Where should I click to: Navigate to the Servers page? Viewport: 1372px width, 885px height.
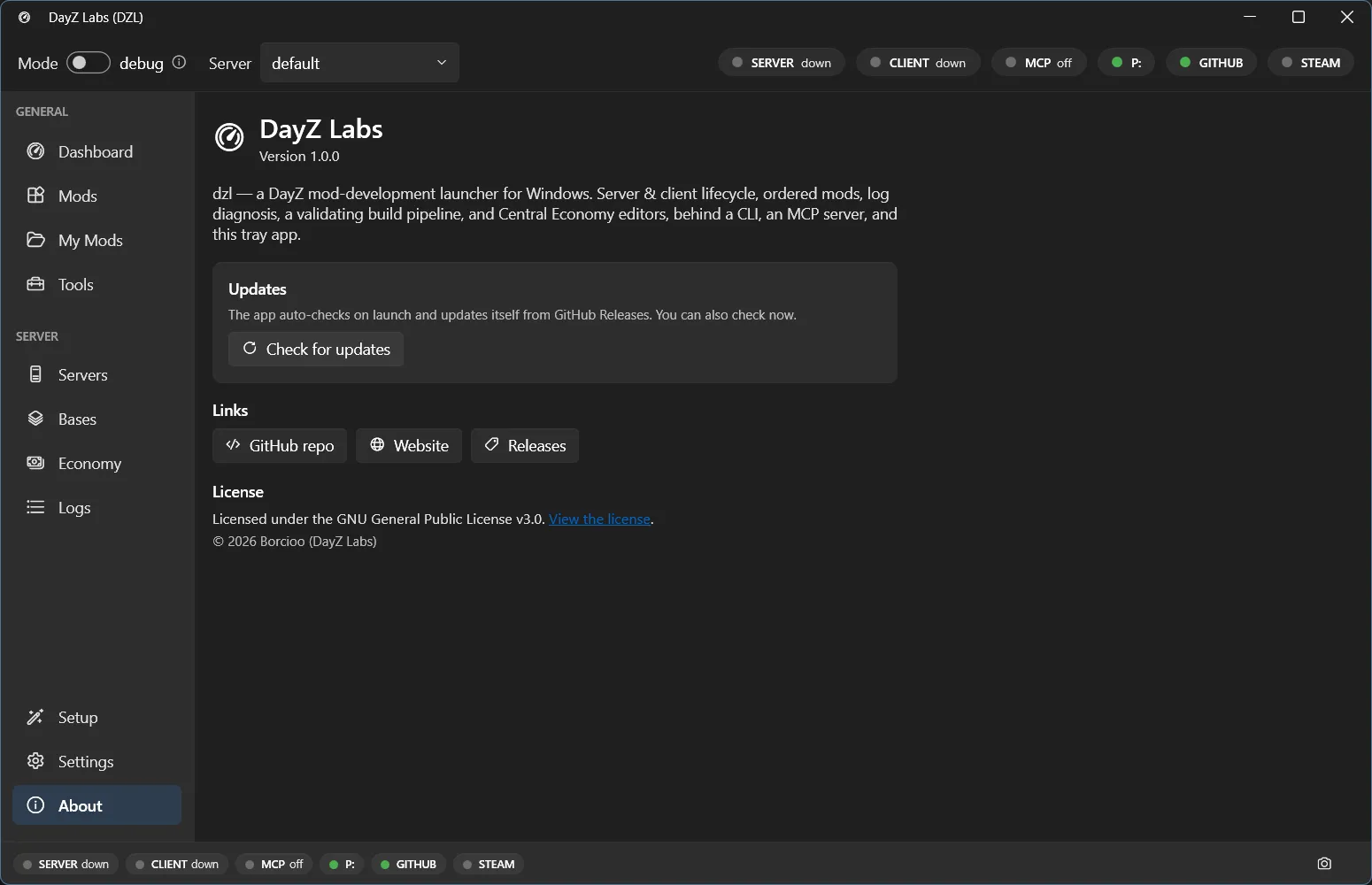point(97,374)
